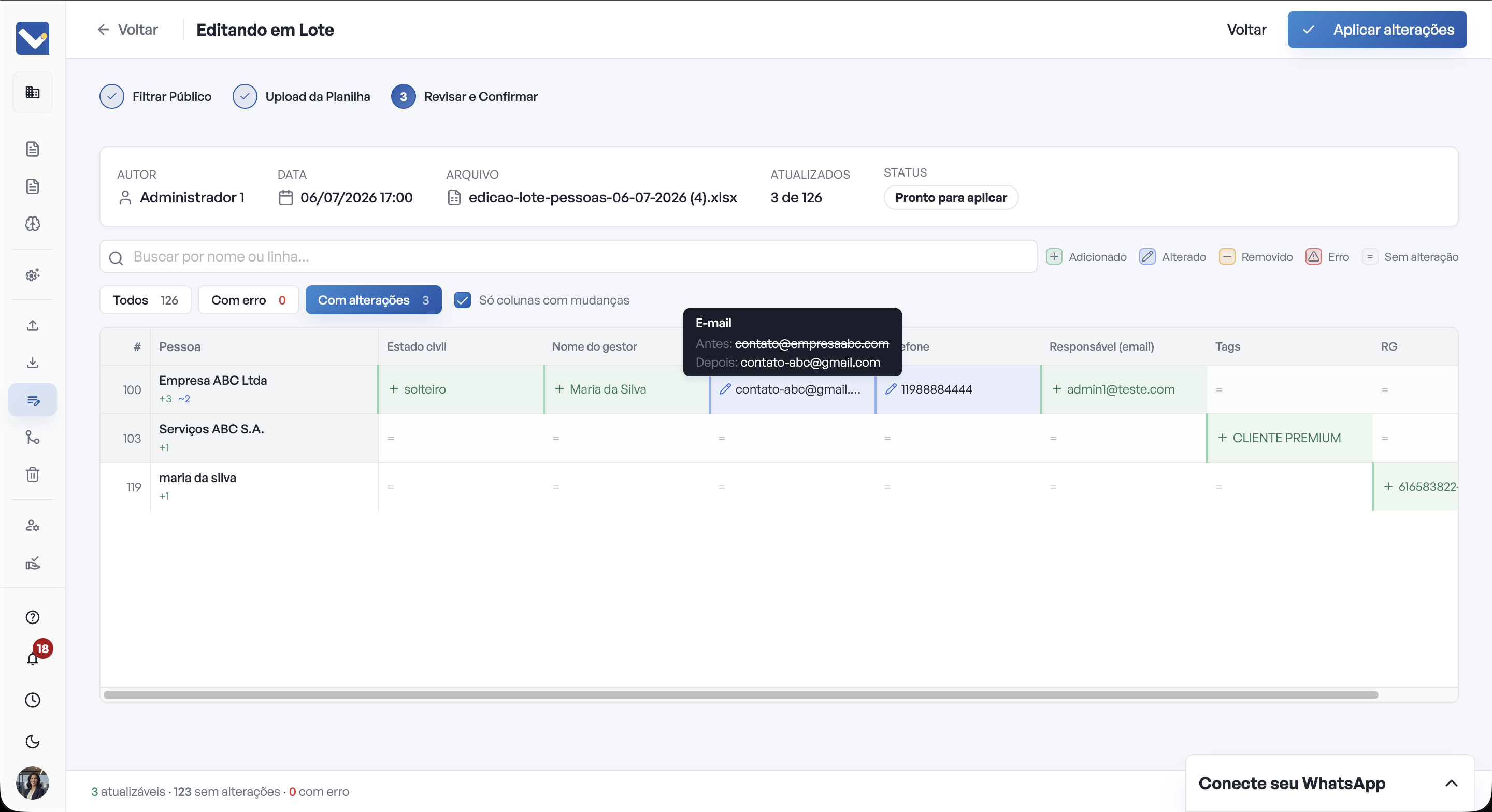The height and width of the screenshot is (812, 1492).
Task: Select the Revisar e Confirmar step
Action: click(x=465, y=97)
